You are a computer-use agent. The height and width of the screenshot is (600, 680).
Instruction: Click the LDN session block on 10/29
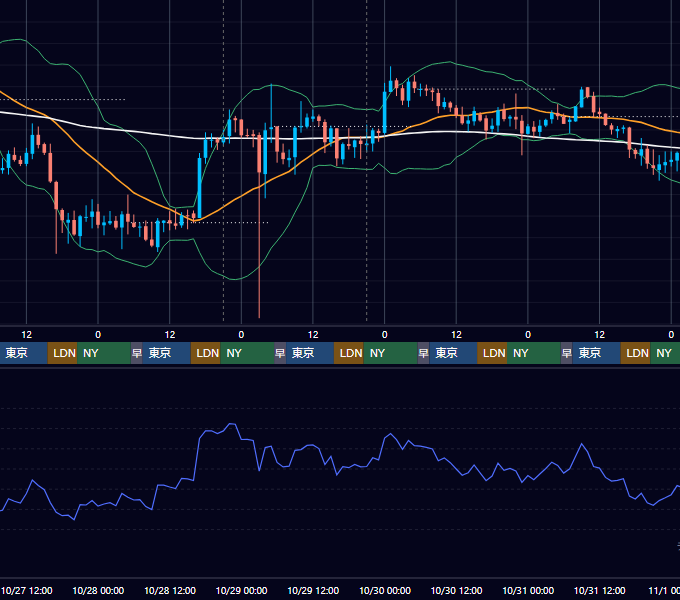(349, 353)
